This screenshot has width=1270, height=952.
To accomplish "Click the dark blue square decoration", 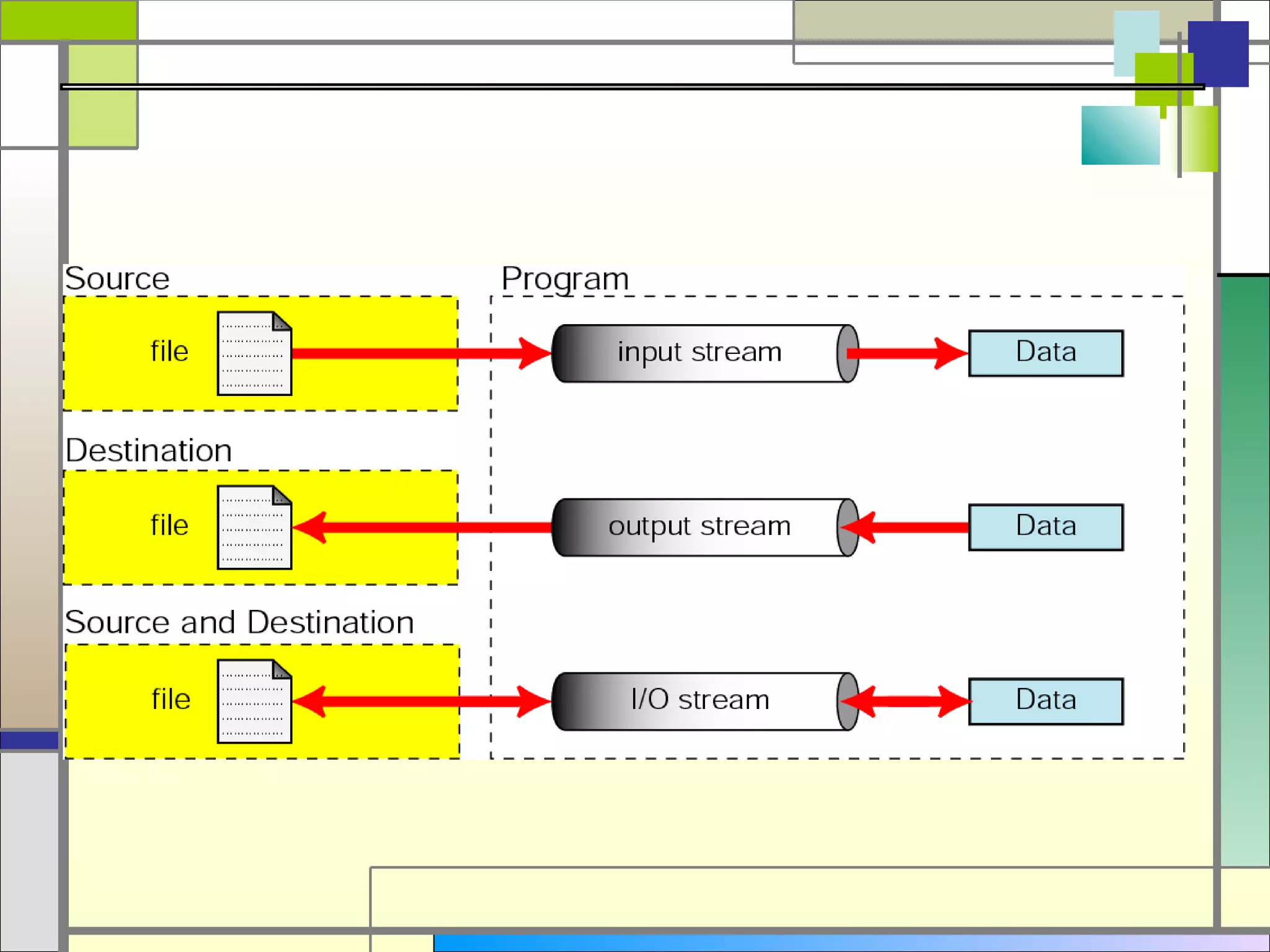I will pyautogui.click(x=1218, y=53).
